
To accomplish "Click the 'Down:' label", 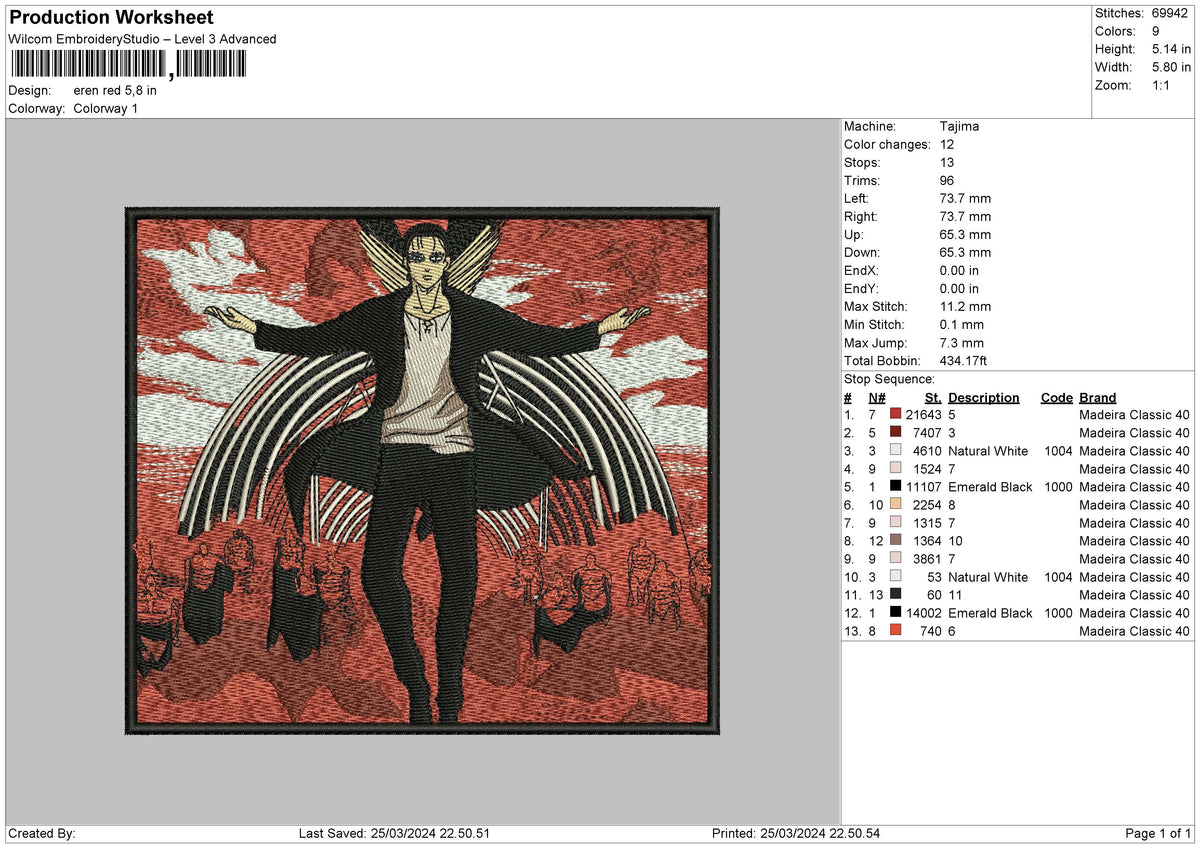I will pyautogui.click(x=862, y=252).
